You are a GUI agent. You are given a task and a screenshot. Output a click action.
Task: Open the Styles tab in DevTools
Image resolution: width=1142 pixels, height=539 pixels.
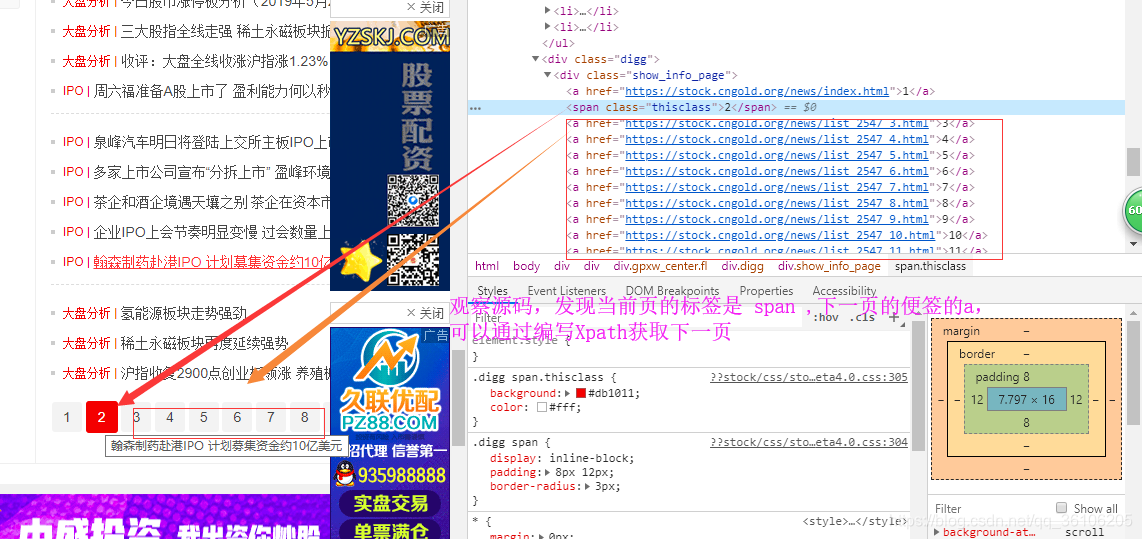point(492,291)
